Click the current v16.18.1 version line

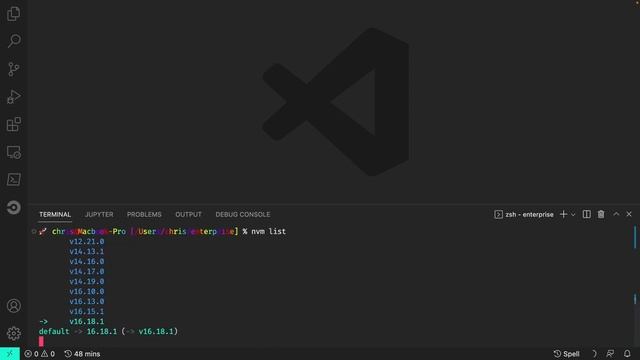[71, 322]
